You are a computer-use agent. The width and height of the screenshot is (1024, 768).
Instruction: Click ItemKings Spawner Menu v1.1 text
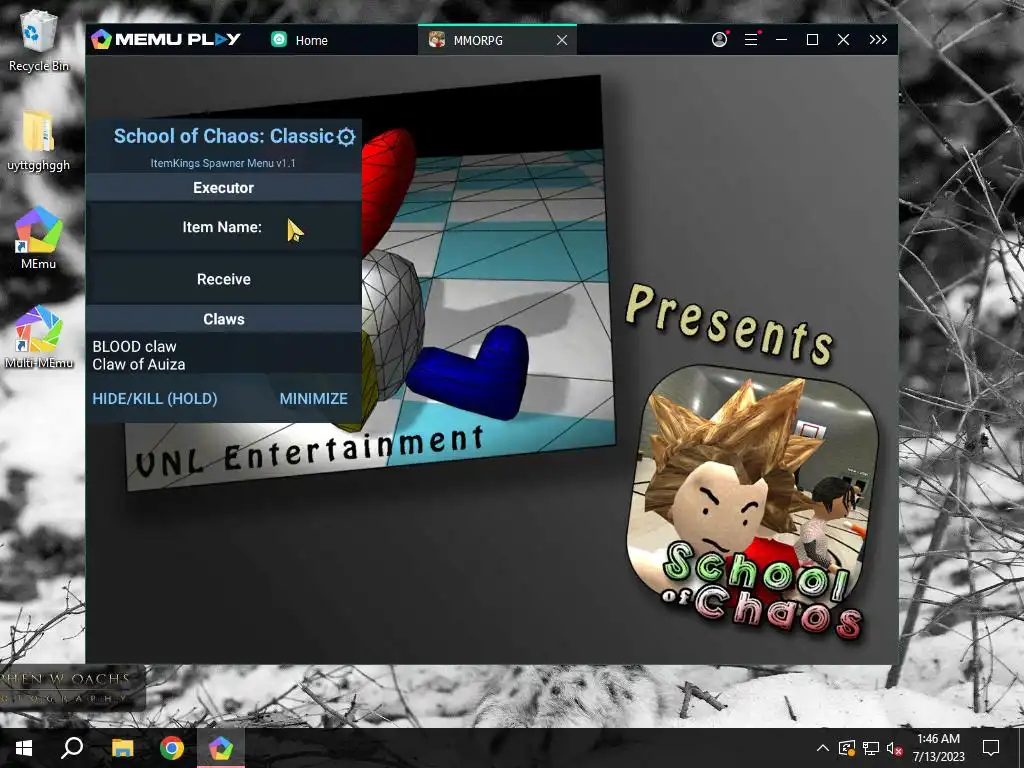(223, 163)
